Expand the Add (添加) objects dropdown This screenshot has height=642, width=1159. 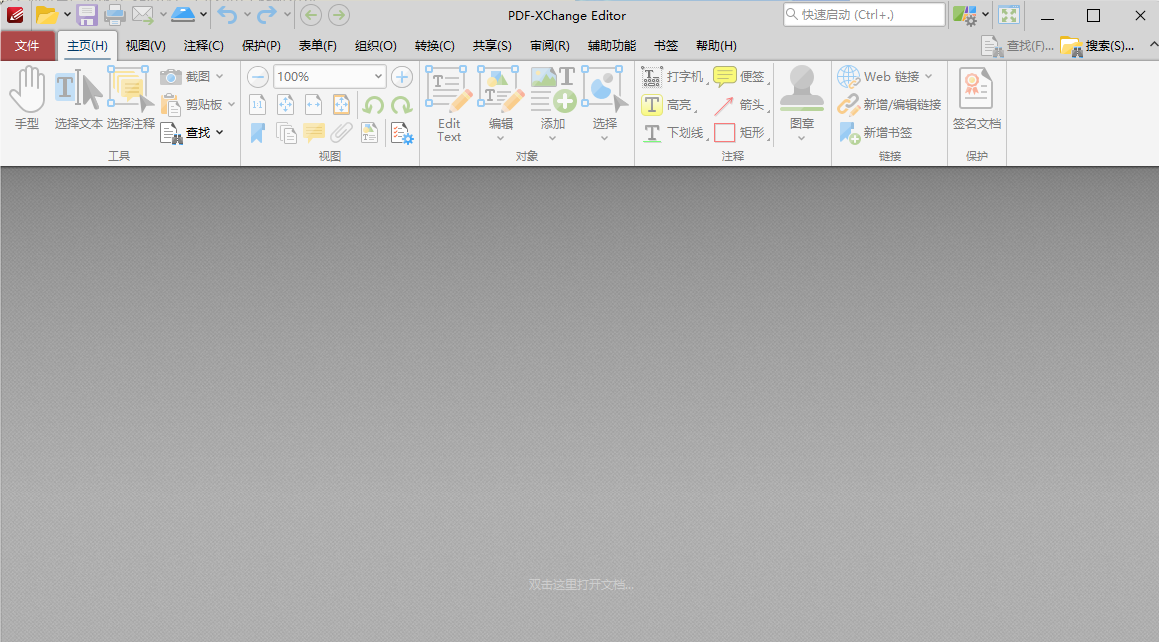552,138
